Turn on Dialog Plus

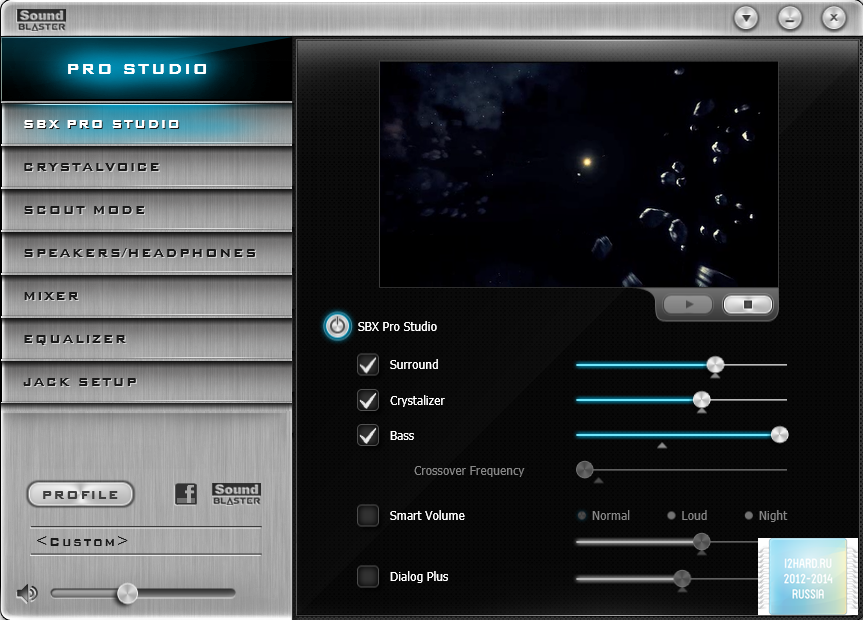click(368, 577)
